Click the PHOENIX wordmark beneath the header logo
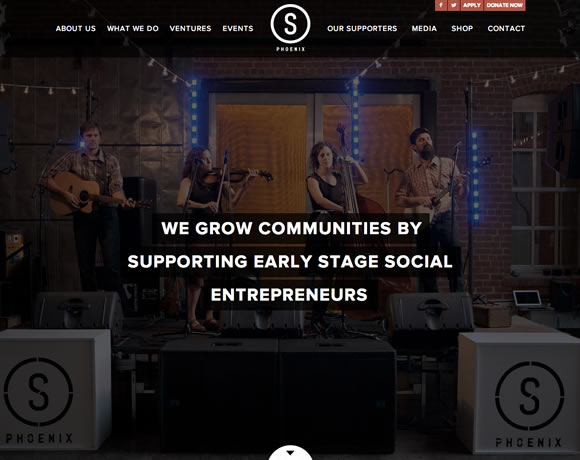This screenshot has width=580, height=460. coord(291,49)
